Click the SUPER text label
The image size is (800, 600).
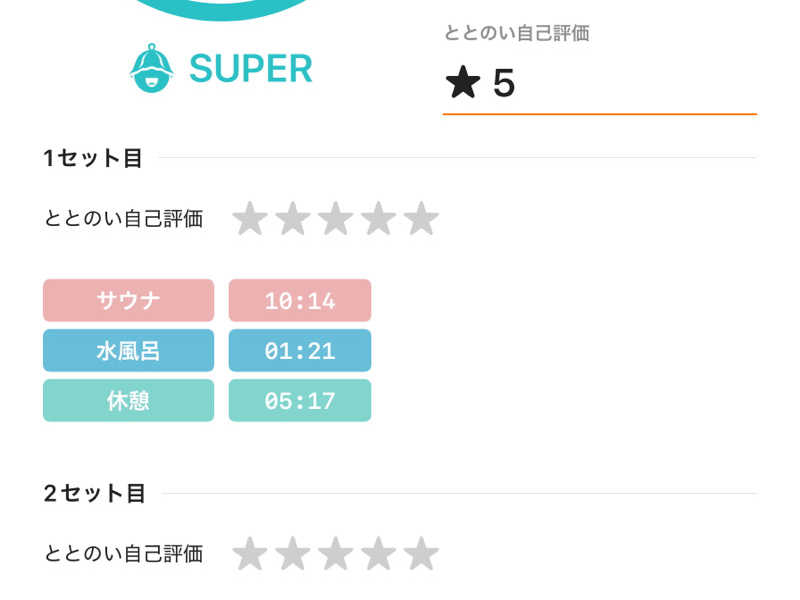(x=251, y=68)
